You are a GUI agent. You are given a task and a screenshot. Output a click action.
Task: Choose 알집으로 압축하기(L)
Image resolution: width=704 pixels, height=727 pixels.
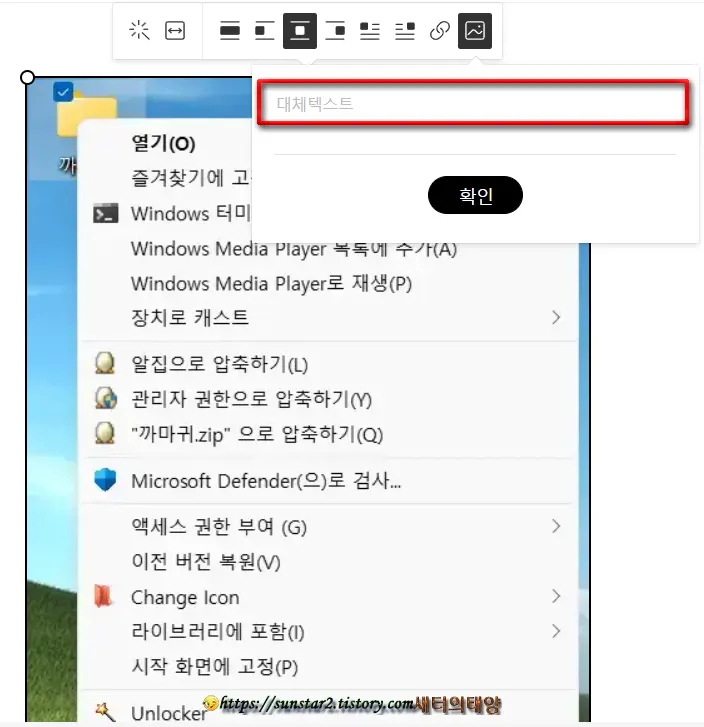click(x=220, y=364)
